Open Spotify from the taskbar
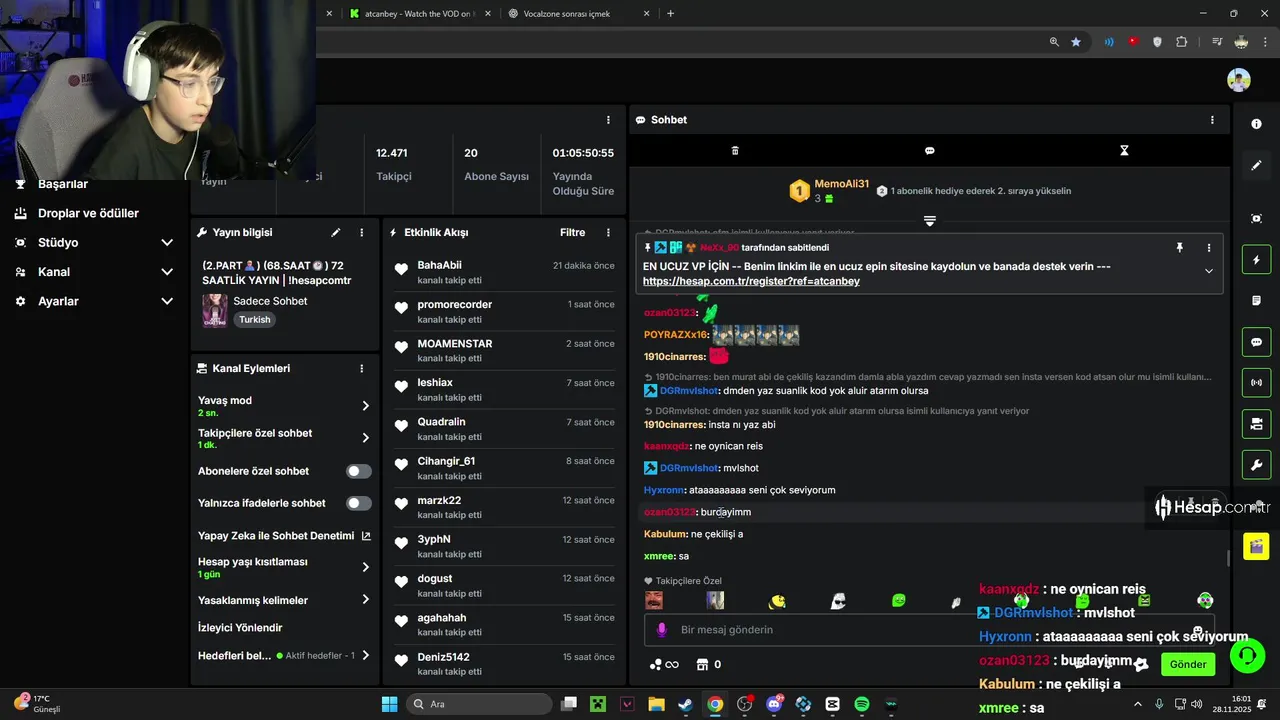Screen dimensions: 1280x720 pos(862,704)
